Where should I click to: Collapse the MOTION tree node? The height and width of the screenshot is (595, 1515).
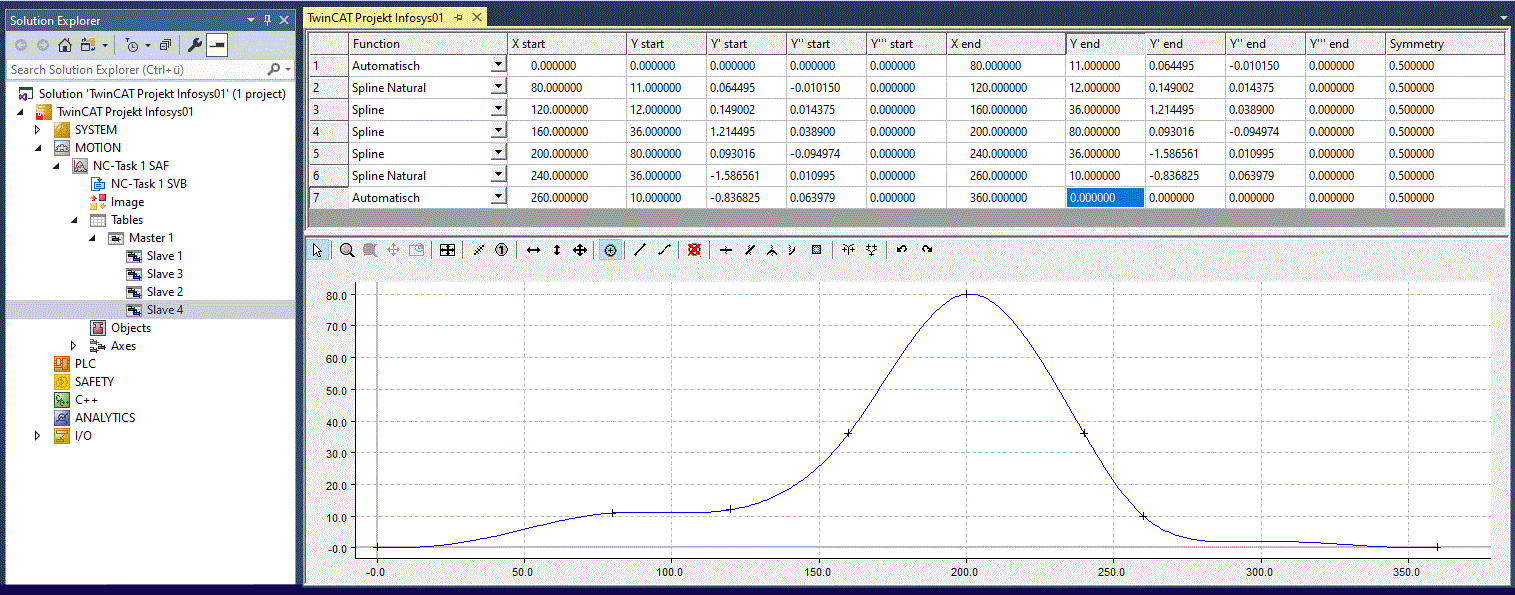click(x=39, y=148)
